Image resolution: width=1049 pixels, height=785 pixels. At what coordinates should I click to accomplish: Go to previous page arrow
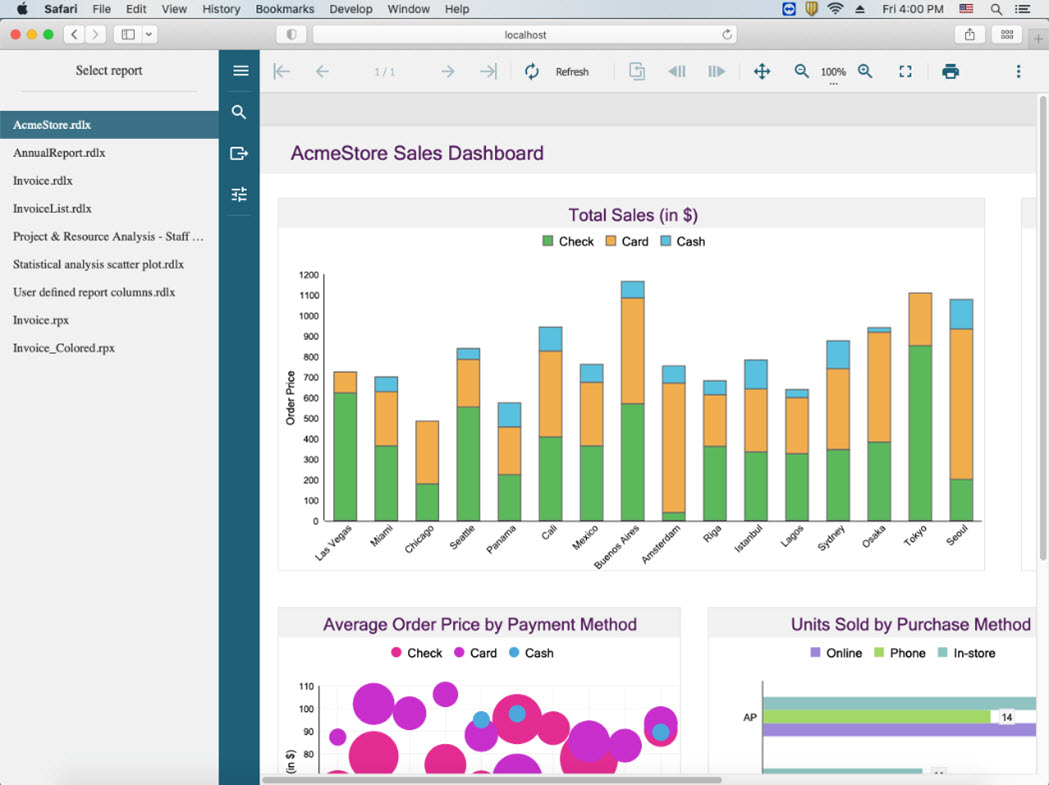pyautogui.click(x=322, y=71)
